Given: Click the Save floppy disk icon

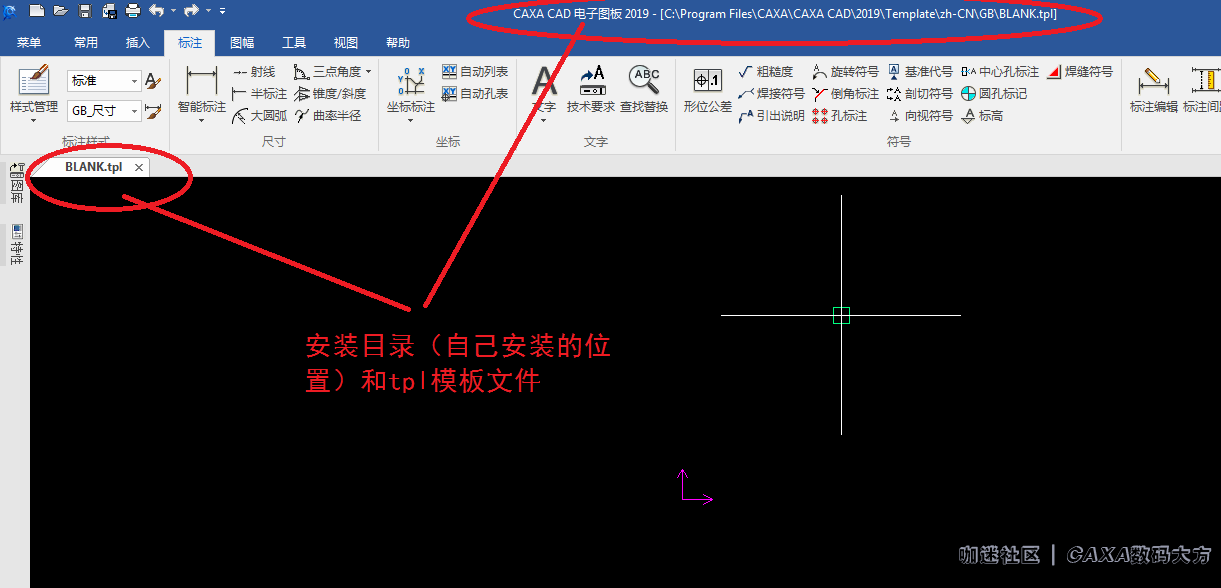Looking at the screenshot, I should click(85, 11).
